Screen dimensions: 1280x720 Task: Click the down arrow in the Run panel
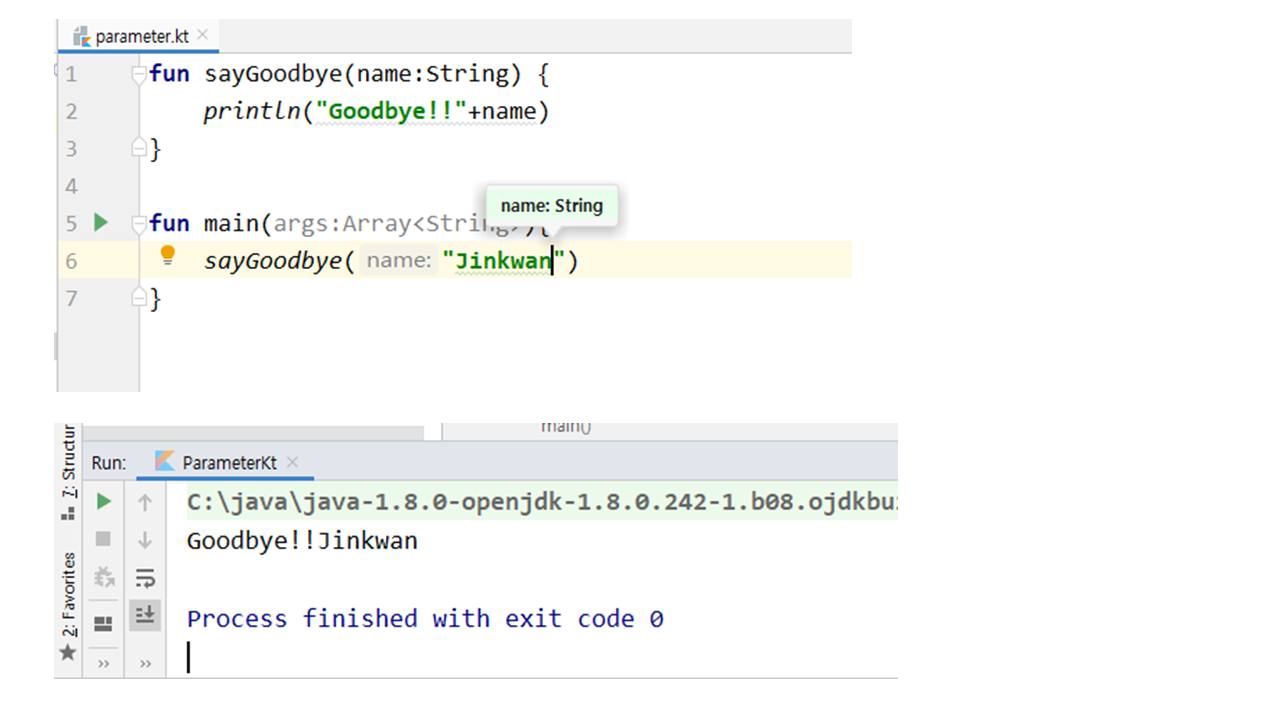click(x=145, y=540)
